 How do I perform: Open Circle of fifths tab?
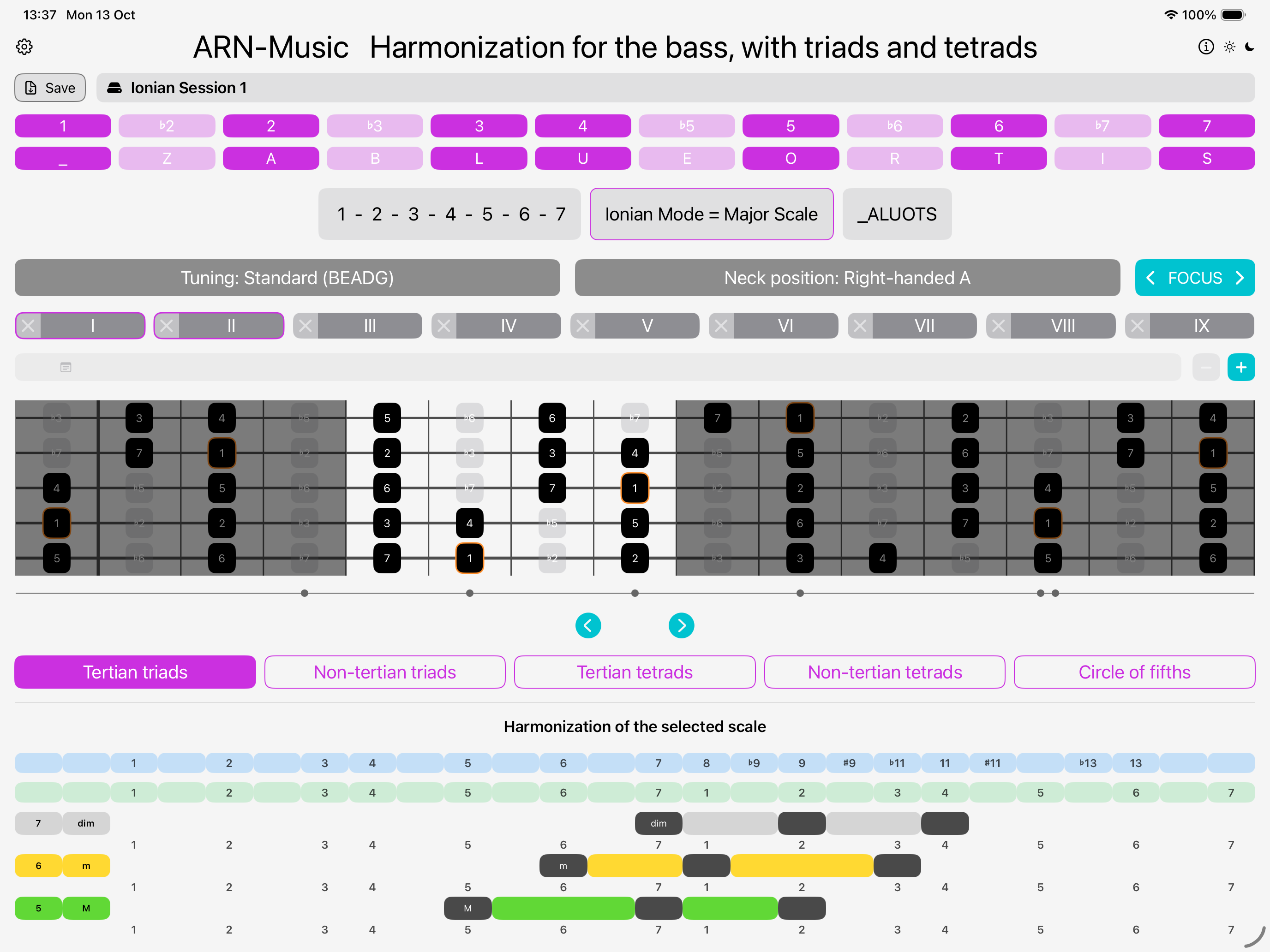point(1134,672)
